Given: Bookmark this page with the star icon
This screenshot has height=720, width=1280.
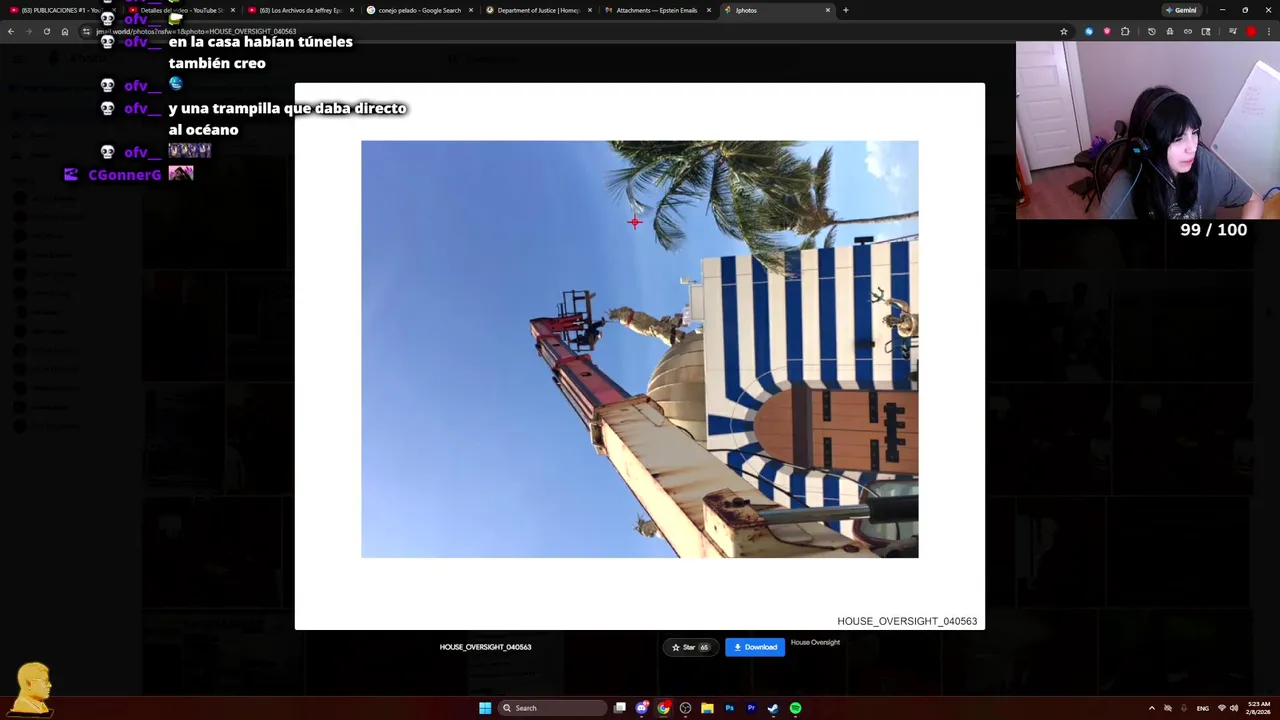Looking at the screenshot, I should 1064,31.
